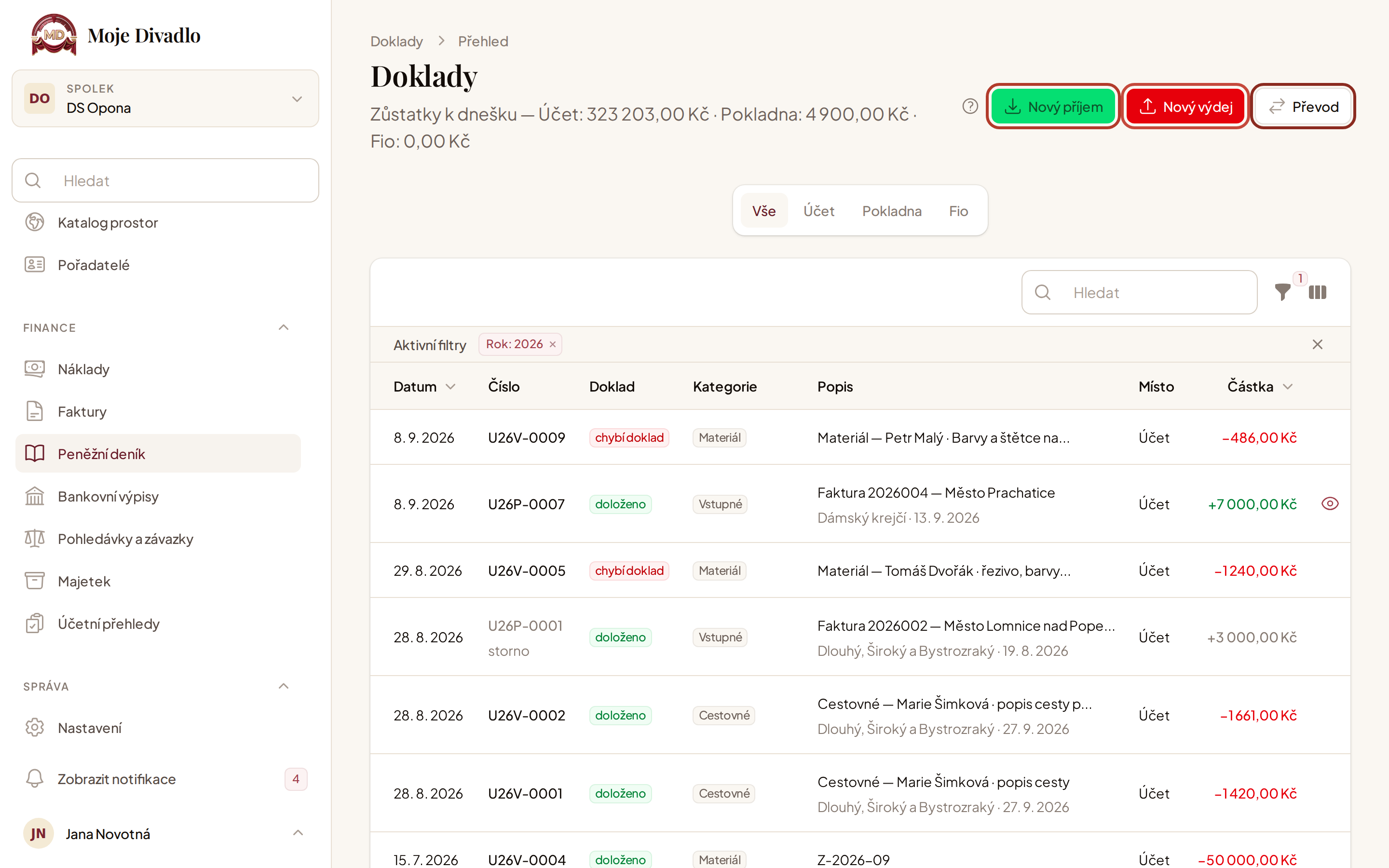Image resolution: width=1389 pixels, height=868 pixels.
Task: Click the notifications bell icon
Action: (x=34, y=778)
